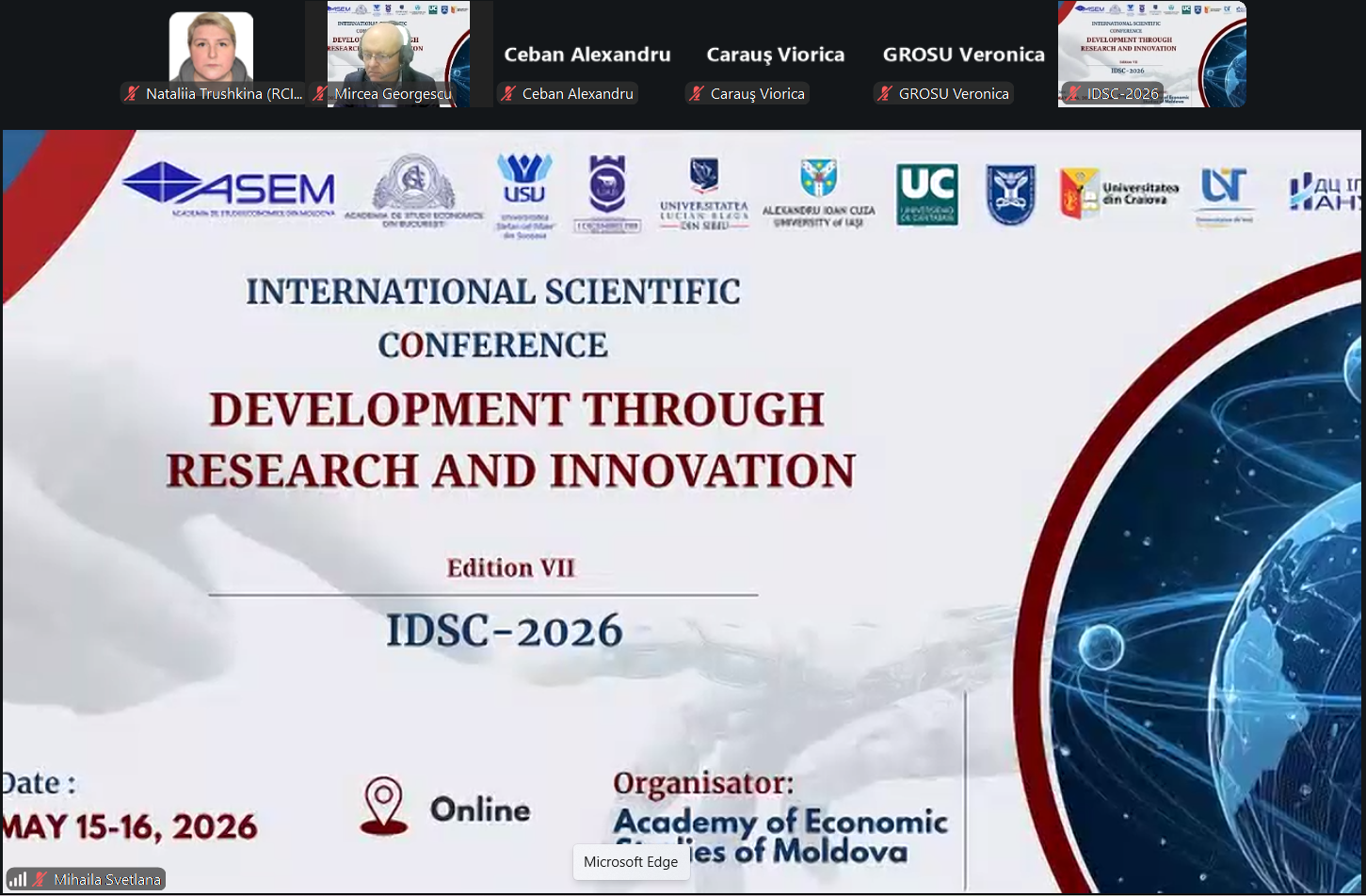Click the Microsoft Edge tooltip label
Viewport: 1366px width, 896px height.
point(631,862)
